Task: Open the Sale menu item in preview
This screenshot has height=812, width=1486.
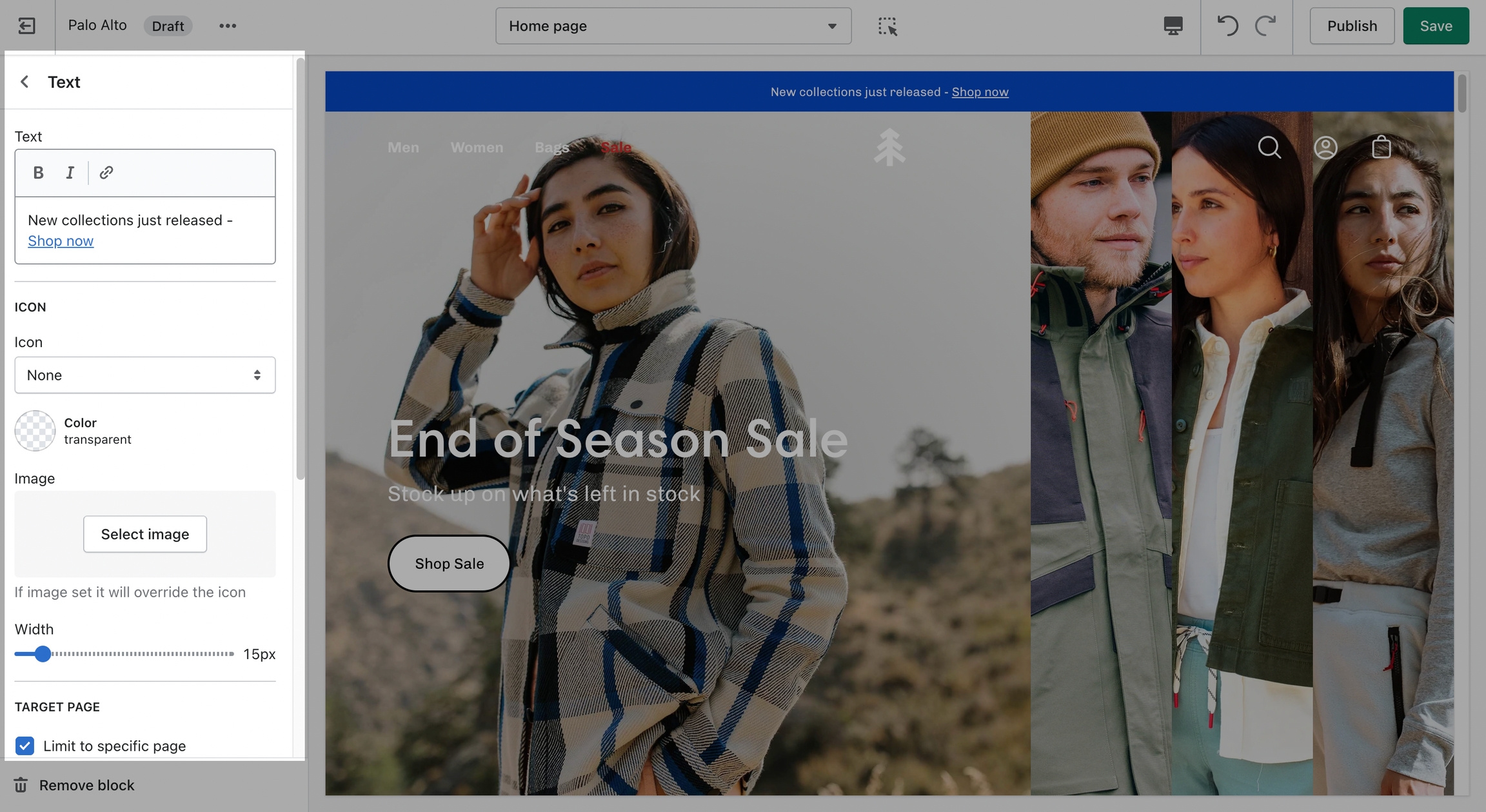Action: tap(616, 147)
